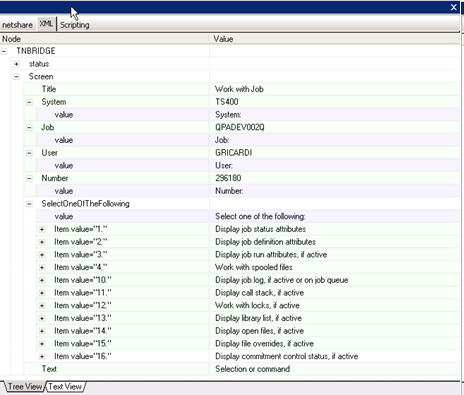Select the System tree label
The height and width of the screenshot is (395, 464).
click(54, 102)
